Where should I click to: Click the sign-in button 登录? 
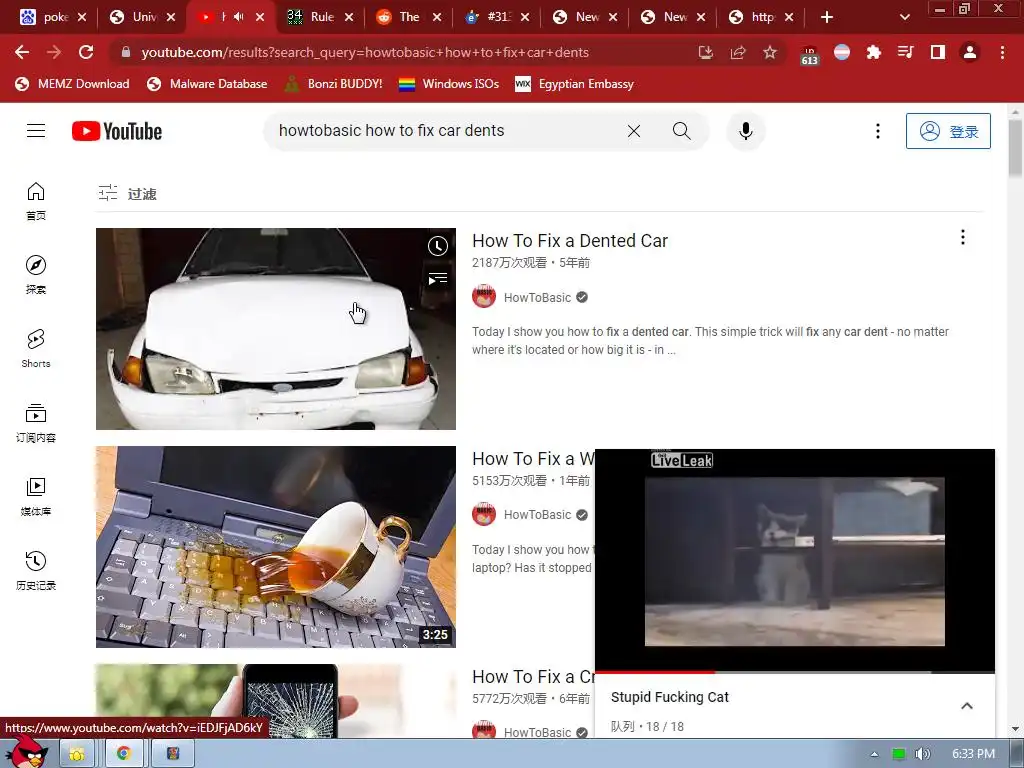tap(948, 131)
